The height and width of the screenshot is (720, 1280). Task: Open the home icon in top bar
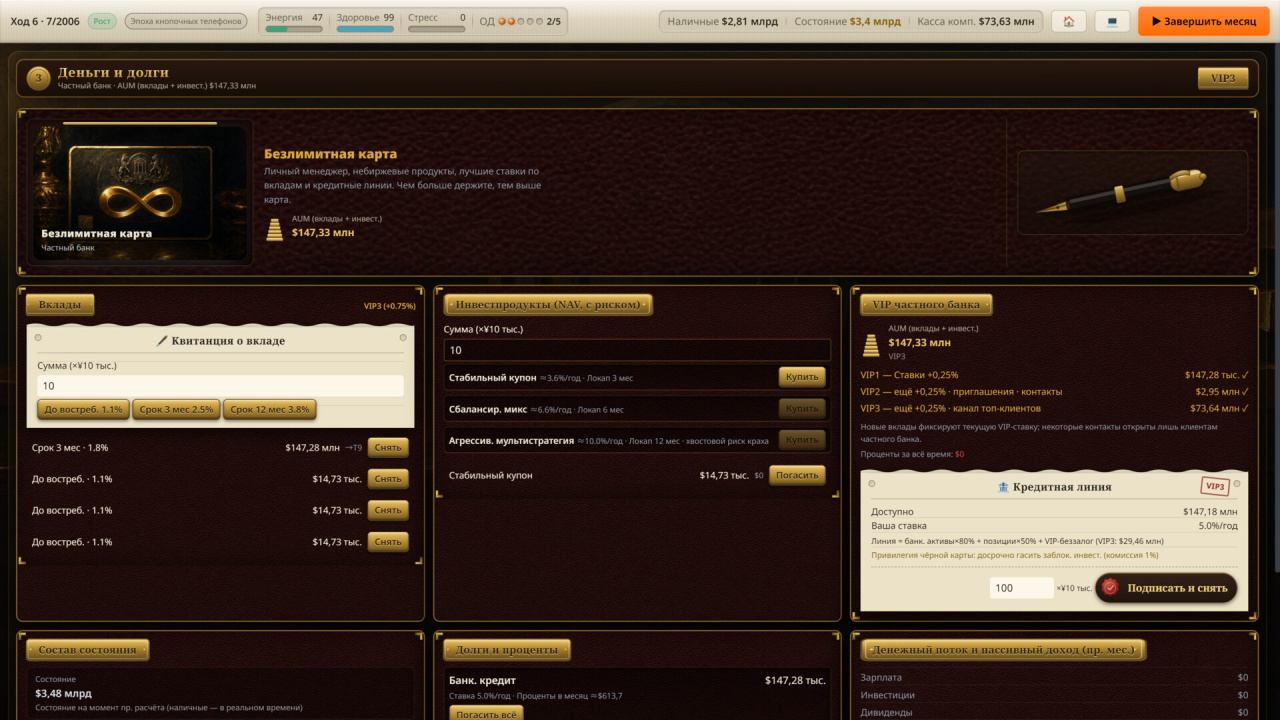[1069, 21]
